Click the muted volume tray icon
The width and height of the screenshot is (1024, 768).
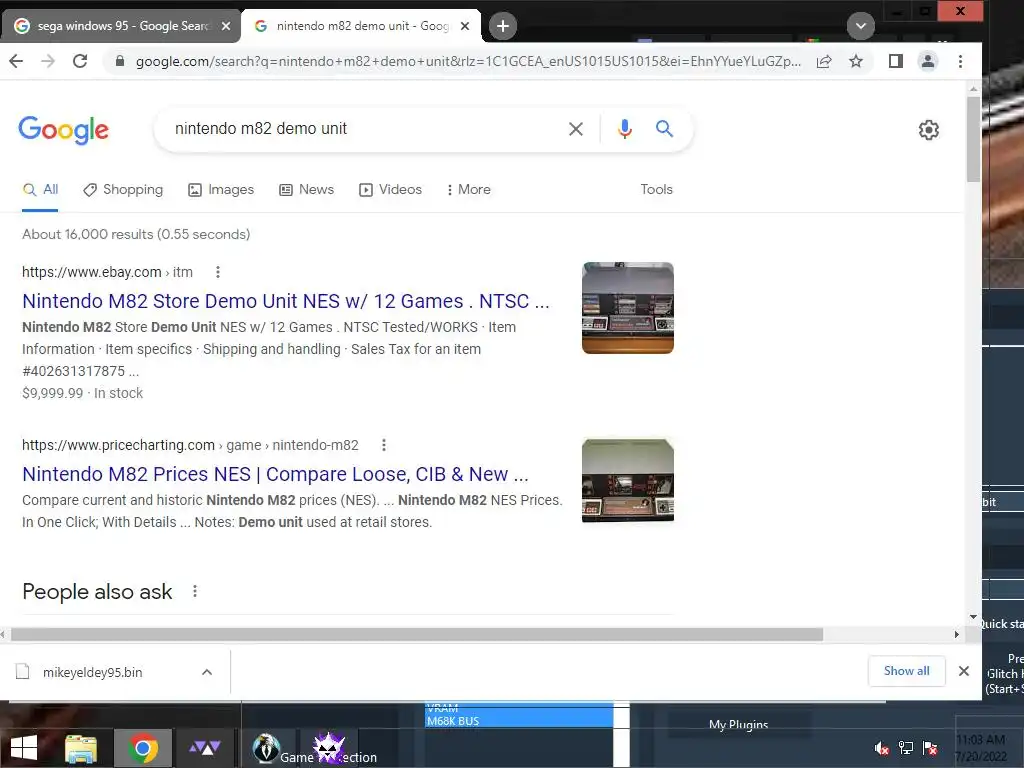click(x=882, y=748)
